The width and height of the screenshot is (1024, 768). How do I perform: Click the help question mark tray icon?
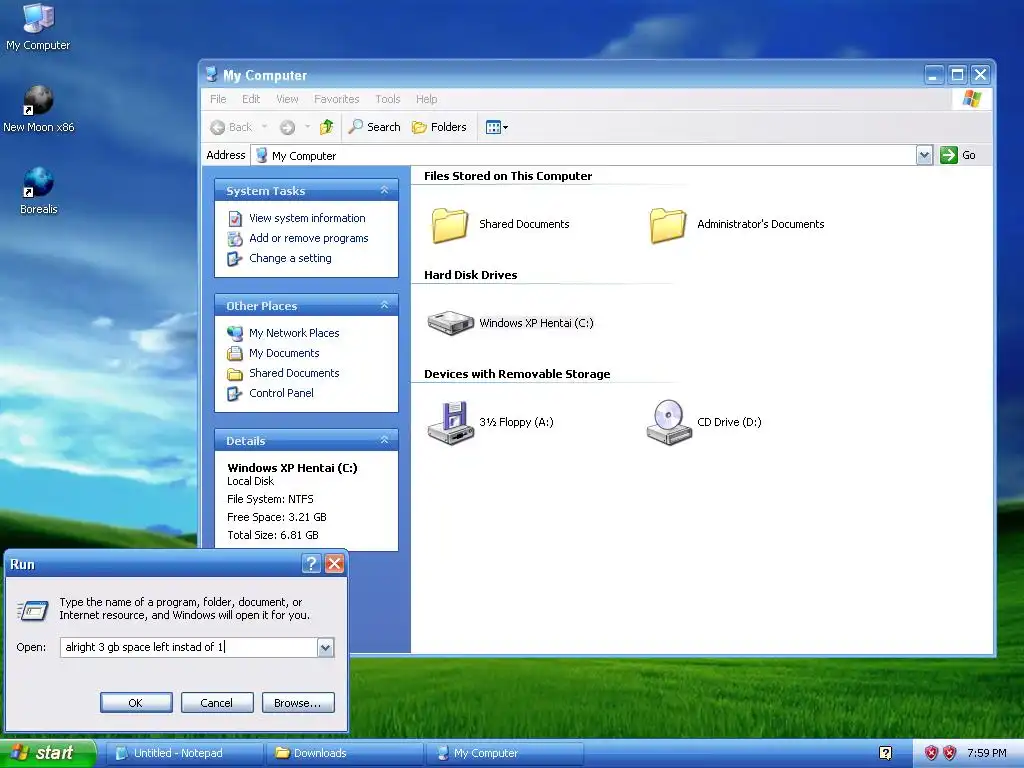(x=886, y=753)
